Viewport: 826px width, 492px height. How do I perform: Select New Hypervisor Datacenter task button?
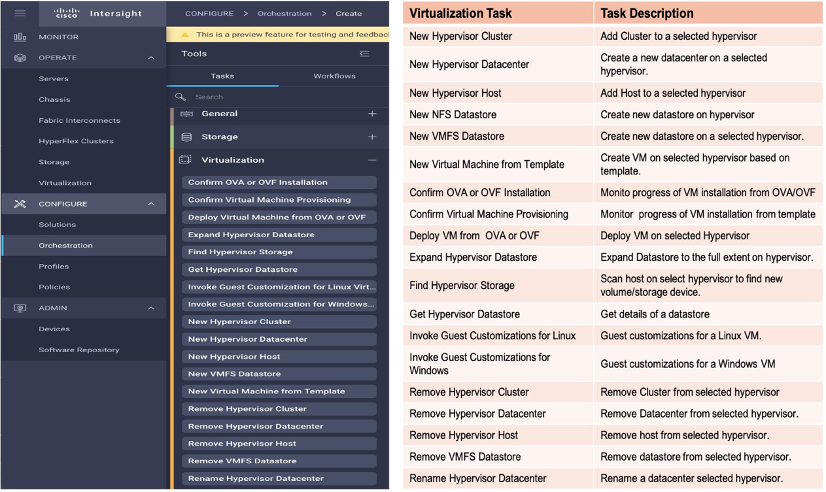[x=279, y=340]
